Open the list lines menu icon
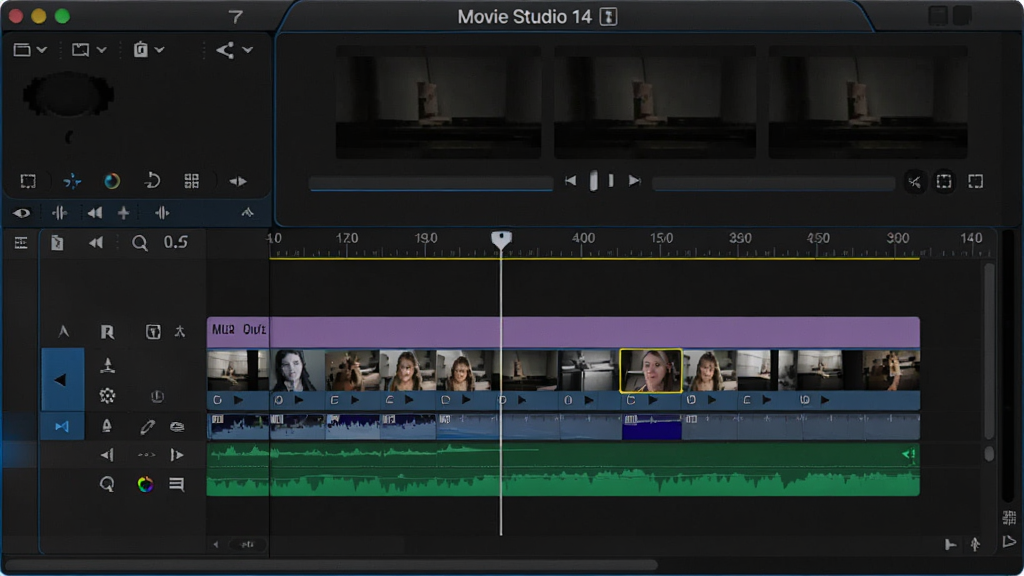This screenshot has width=1024, height=576. pyautogui.click(x=176, y=484)
